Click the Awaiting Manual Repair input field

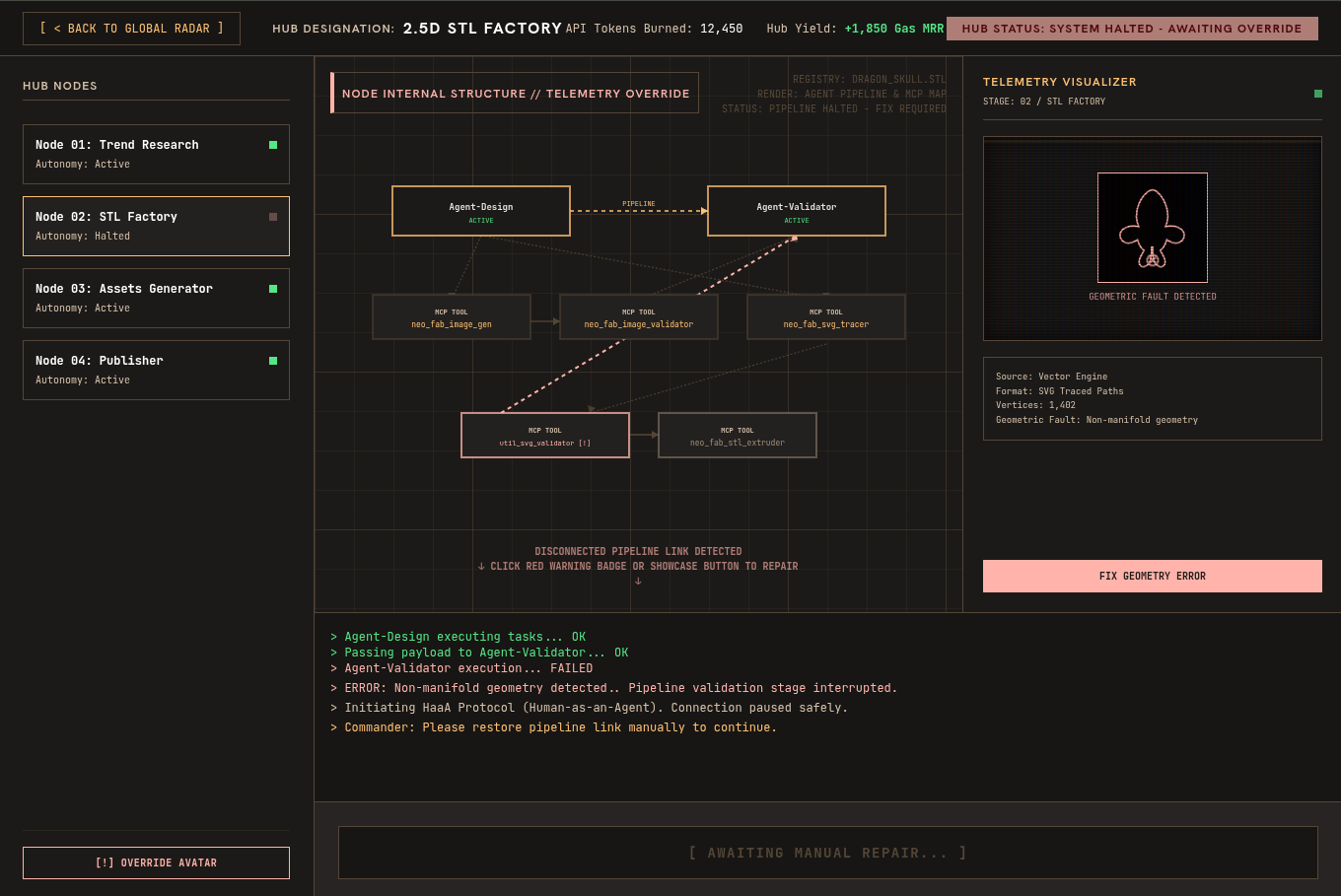(x=828, y=853)
